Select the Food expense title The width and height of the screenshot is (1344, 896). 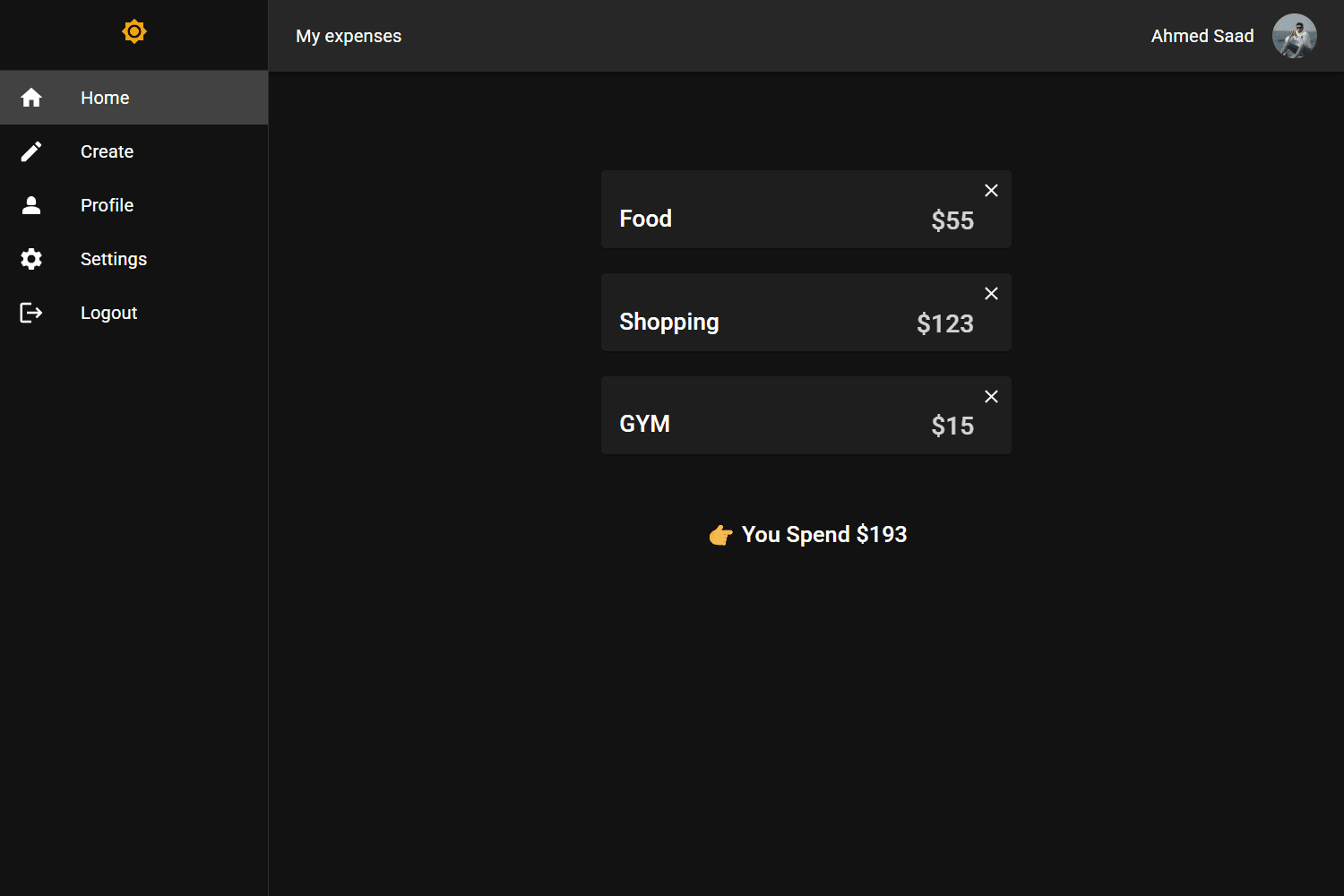tap(645, 219)
